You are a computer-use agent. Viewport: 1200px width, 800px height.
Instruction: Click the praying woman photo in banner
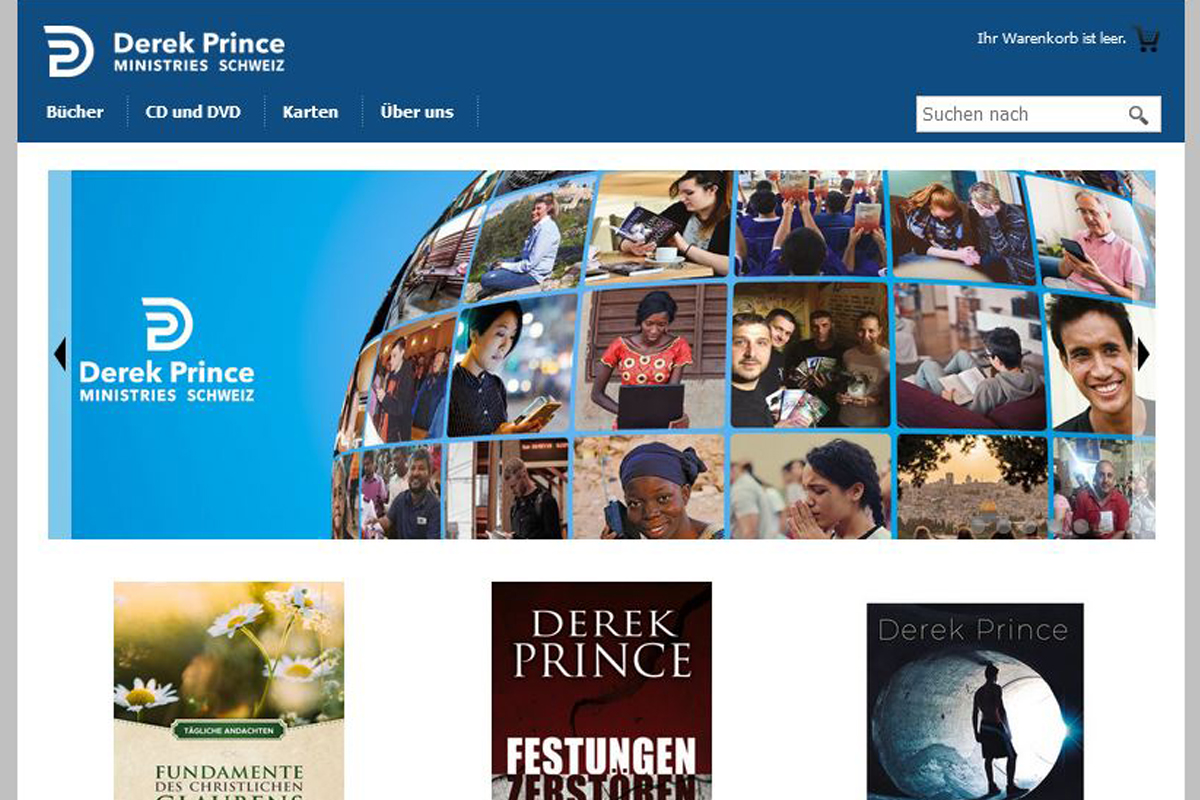tap(810, 486)
